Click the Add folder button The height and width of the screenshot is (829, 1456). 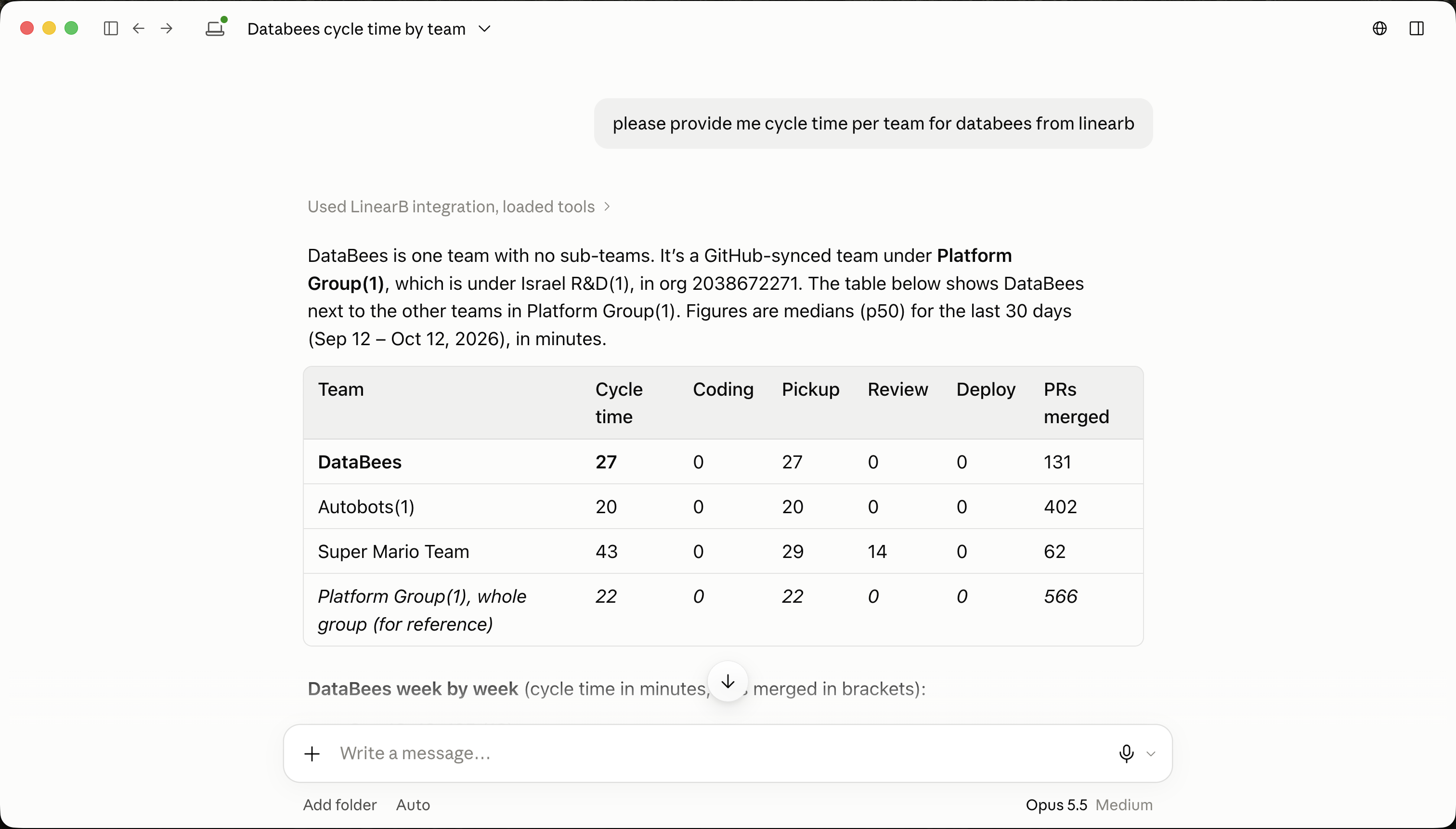point(340,804)
